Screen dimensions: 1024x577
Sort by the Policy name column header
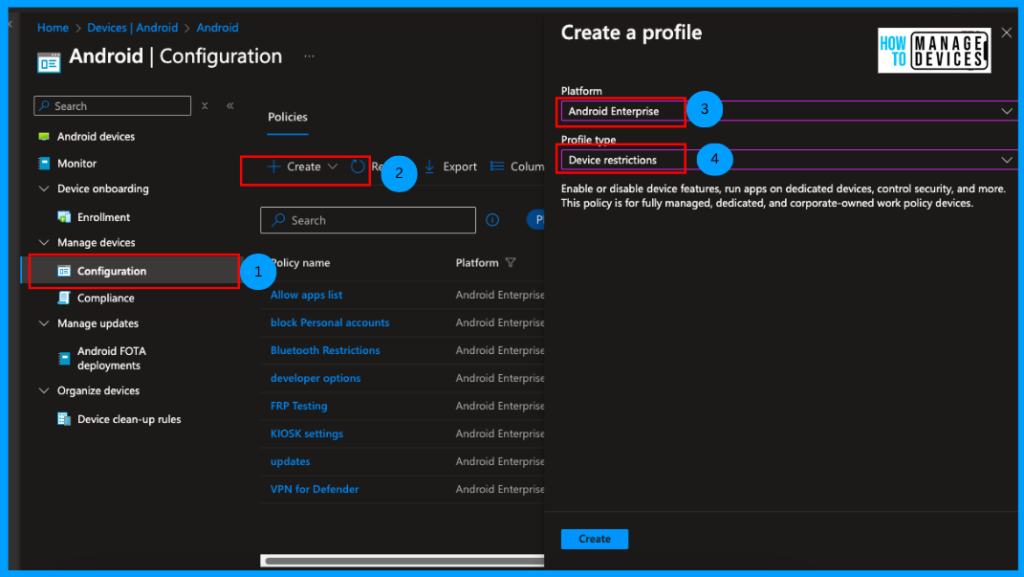[x=300, y=262]
